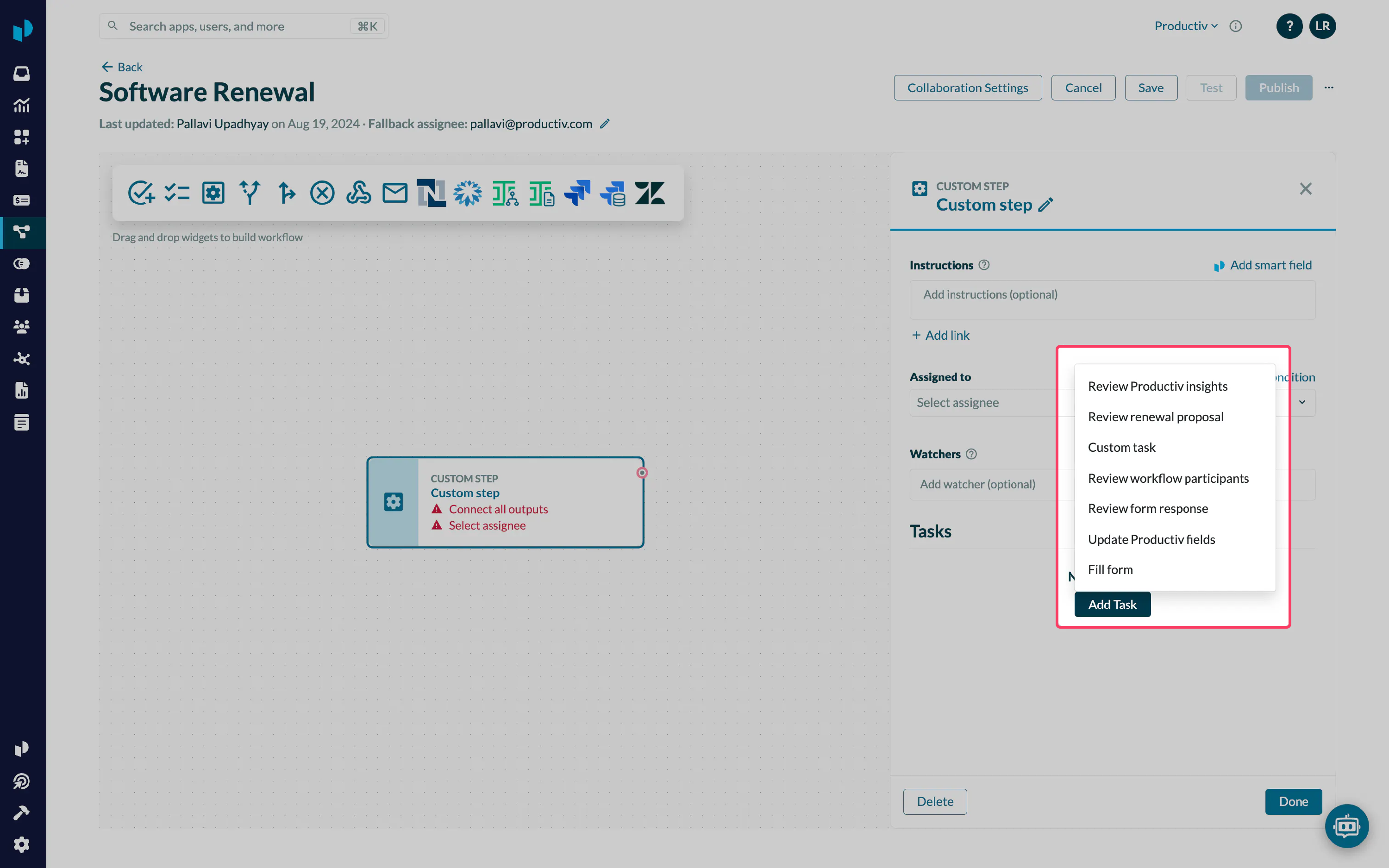Select the end workflow X-circle widget
This screenshot has height=868, width=1389.
tap(322, 193)
